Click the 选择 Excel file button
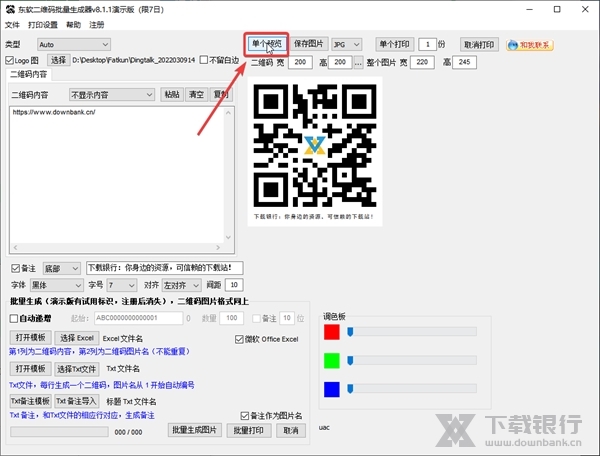Screen dimensions: 600x456 point(78,339)
